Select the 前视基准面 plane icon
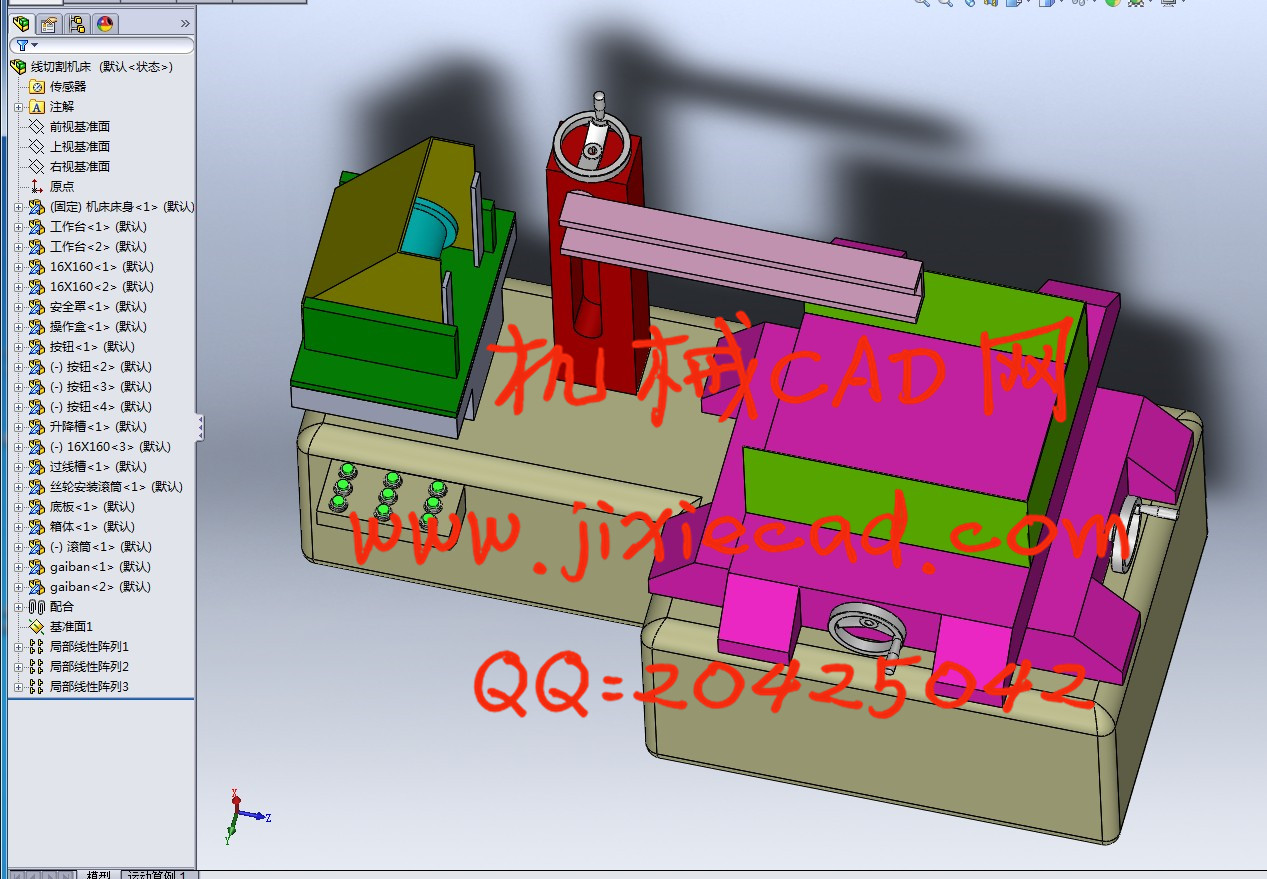Image resolution: width=1267 pixels, height=879 pixels. pyautogui.click(x=37, y=127)
